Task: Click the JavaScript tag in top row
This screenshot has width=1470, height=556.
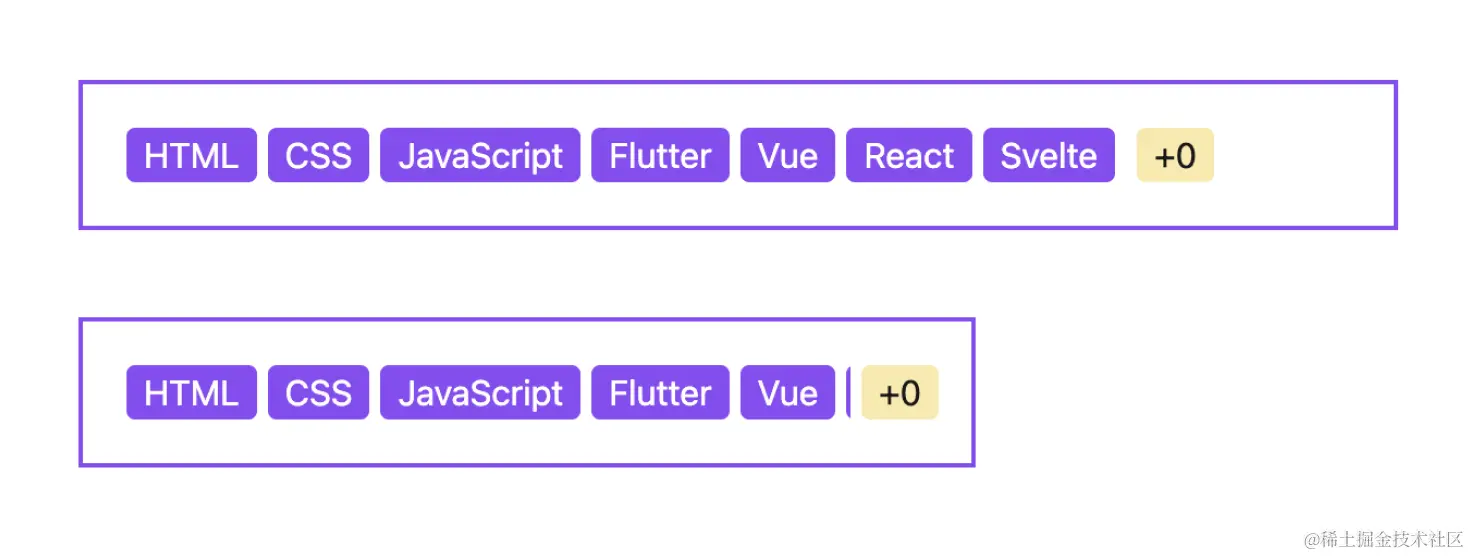Action: (x=480, y=155)
